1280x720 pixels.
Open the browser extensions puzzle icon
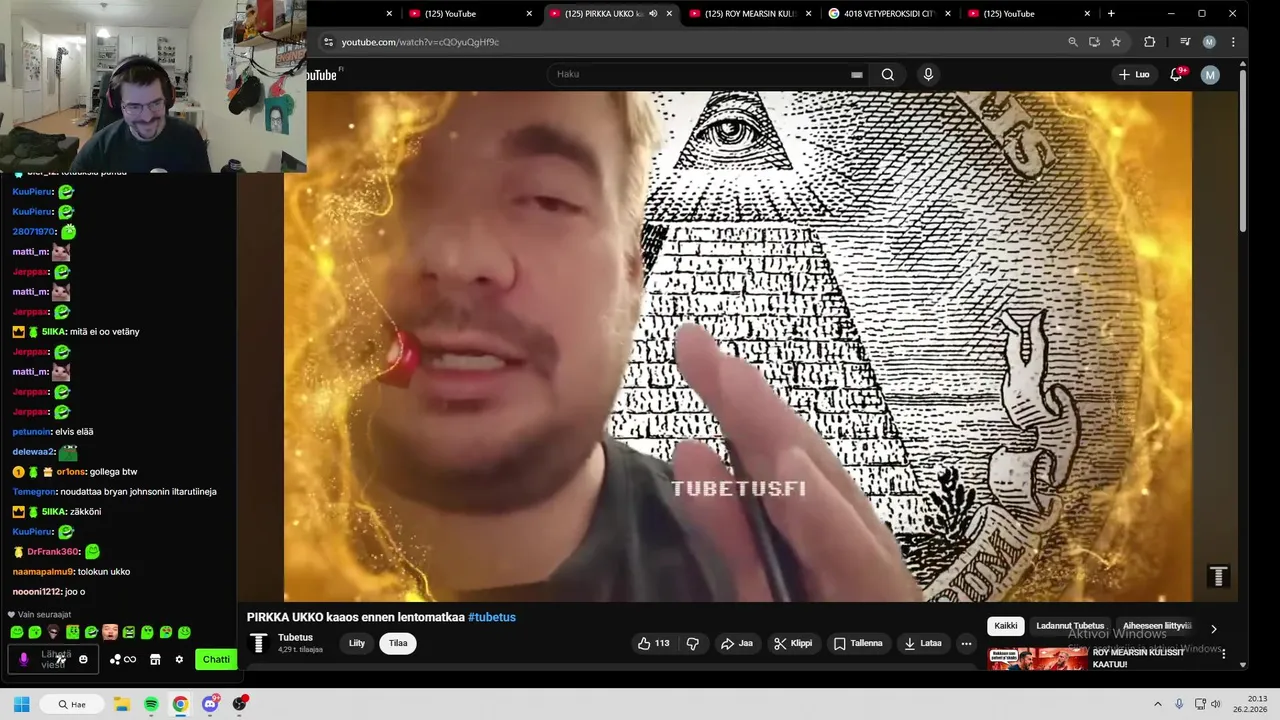point(1149,42)
